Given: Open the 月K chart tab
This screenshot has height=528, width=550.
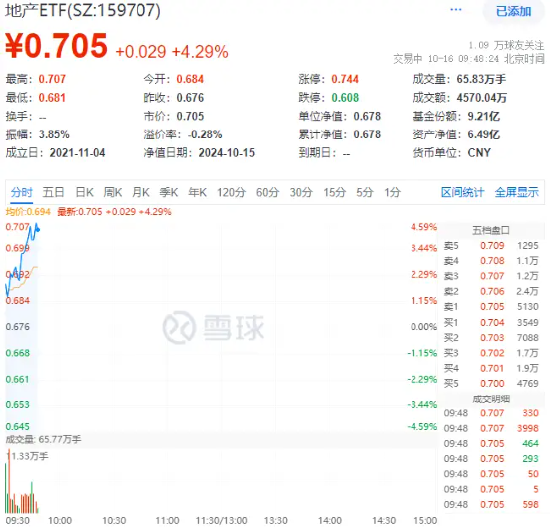Looking at the screenshot, I should pos(141,192).
